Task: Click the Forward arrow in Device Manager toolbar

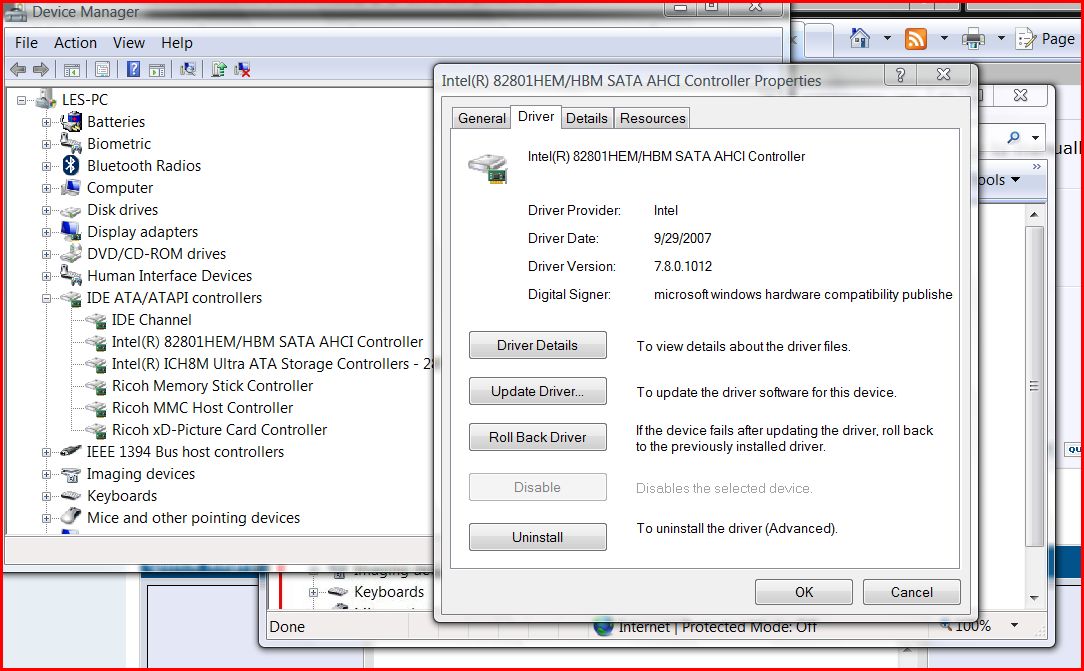Action: [41, 69]
